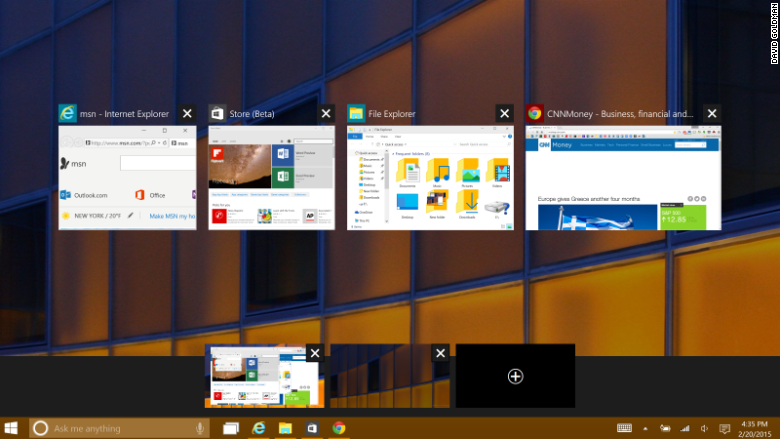
Task: Click the Excel tile in the Store preview
Action: point(283,176)
